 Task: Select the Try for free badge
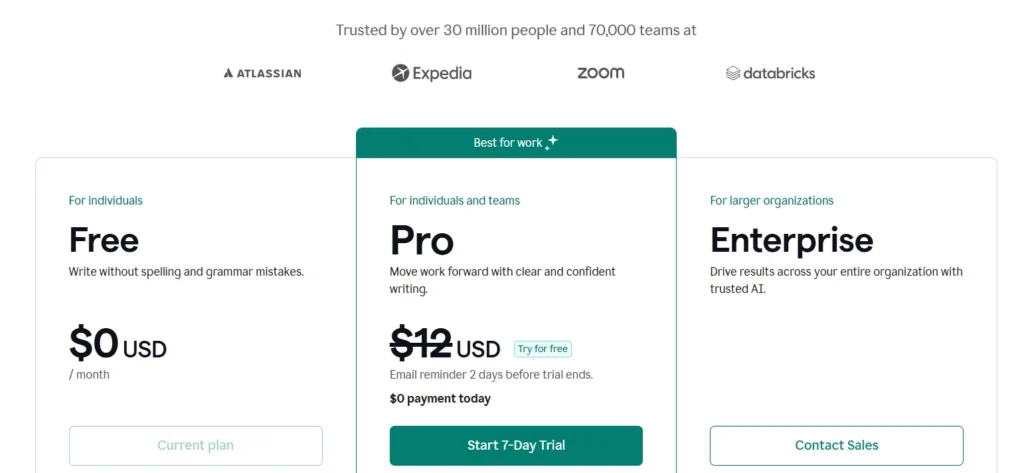pyautogui.click(x=543, y=349)
